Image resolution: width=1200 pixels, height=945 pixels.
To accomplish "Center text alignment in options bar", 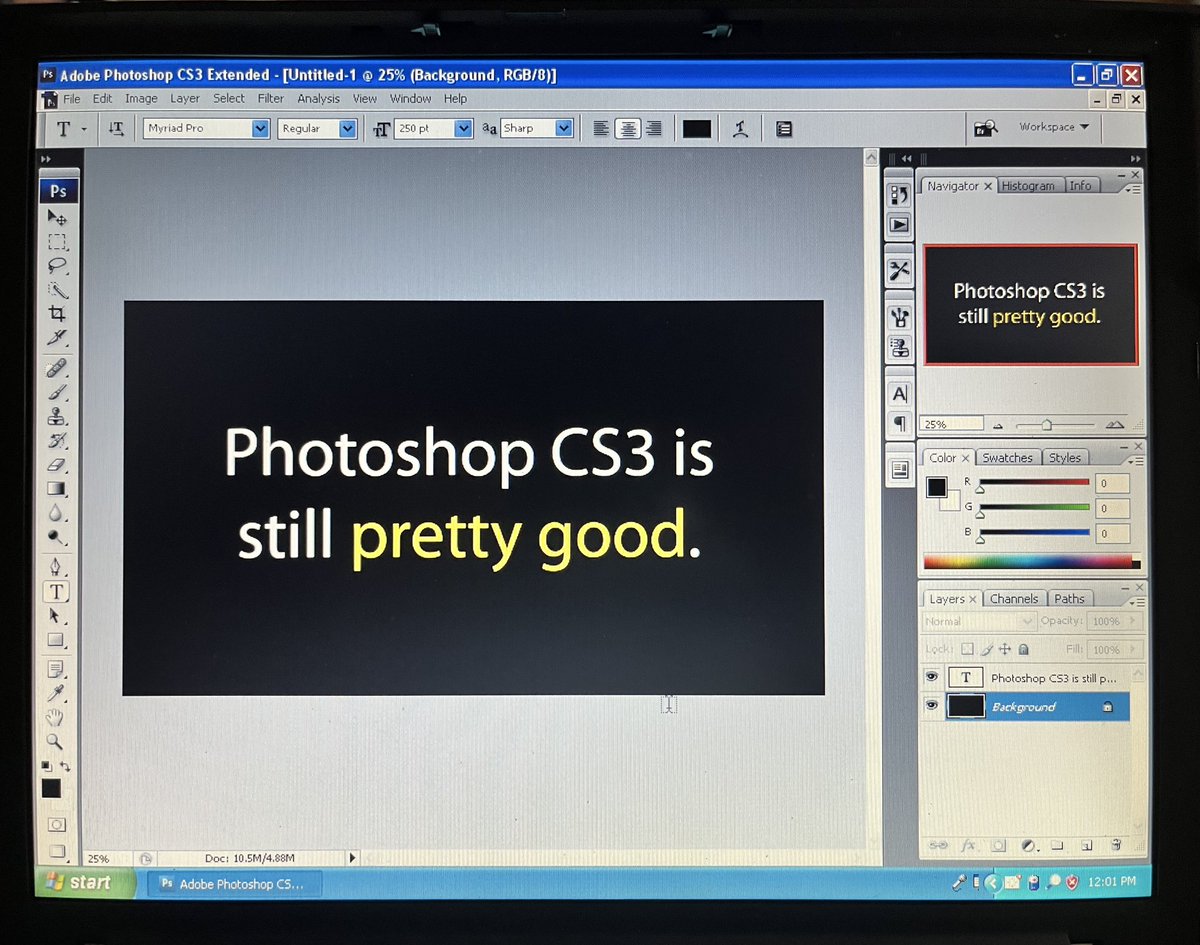I will tap(627, 128).
